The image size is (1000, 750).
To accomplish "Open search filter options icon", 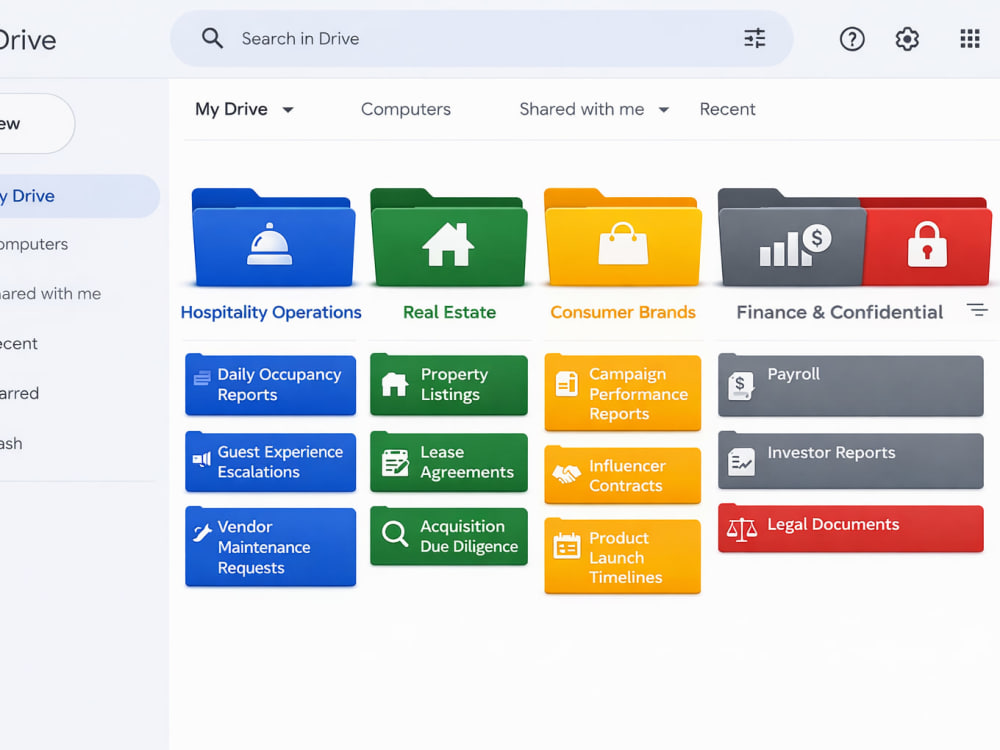I will (754, 38).
